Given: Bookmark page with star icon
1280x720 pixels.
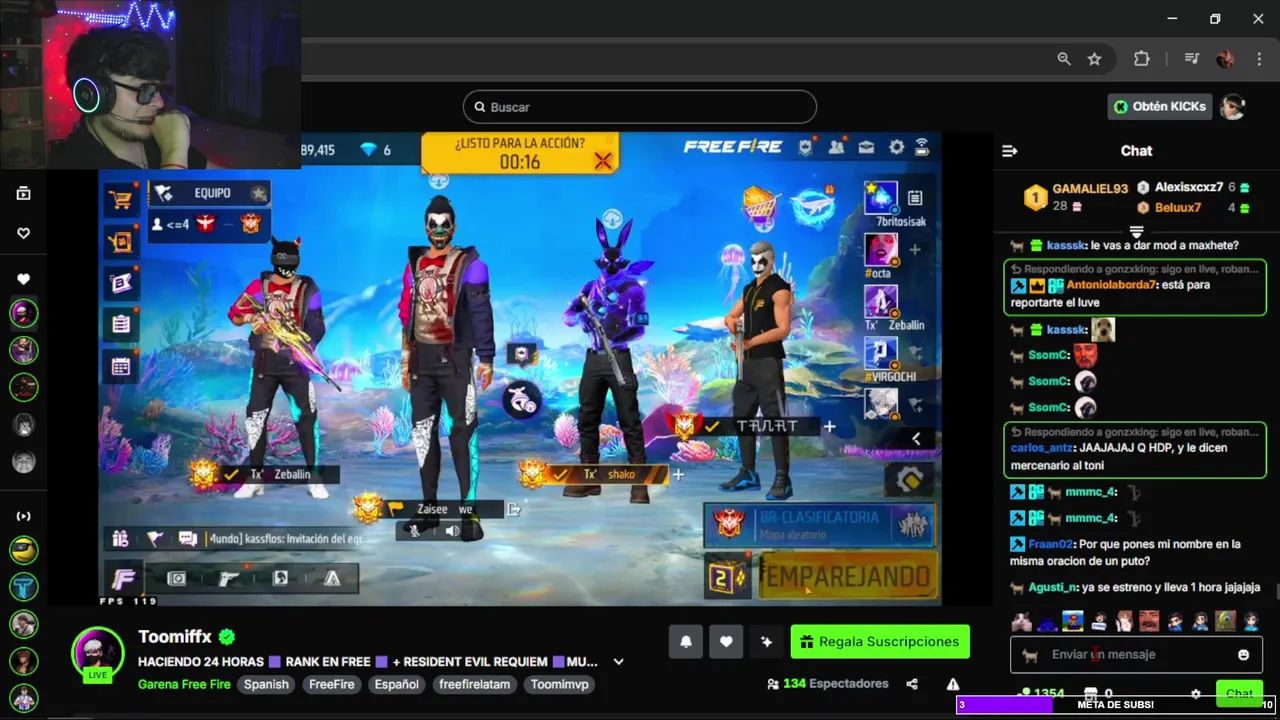Looking at the screenshot, I should pyautogui.click(x=1094, y=59).
